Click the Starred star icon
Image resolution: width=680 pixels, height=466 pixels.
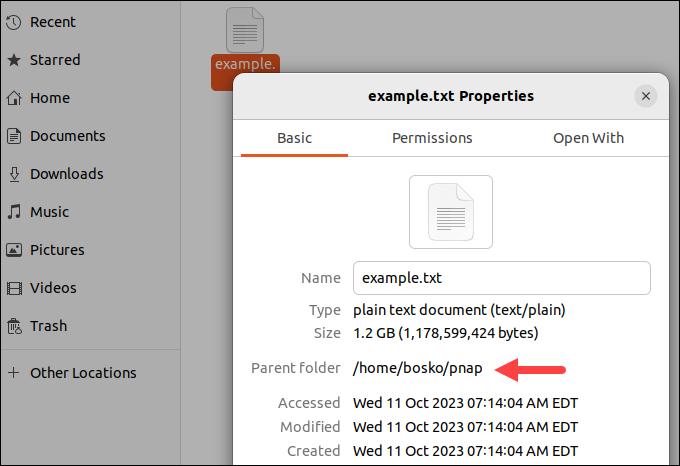(14, 60)
